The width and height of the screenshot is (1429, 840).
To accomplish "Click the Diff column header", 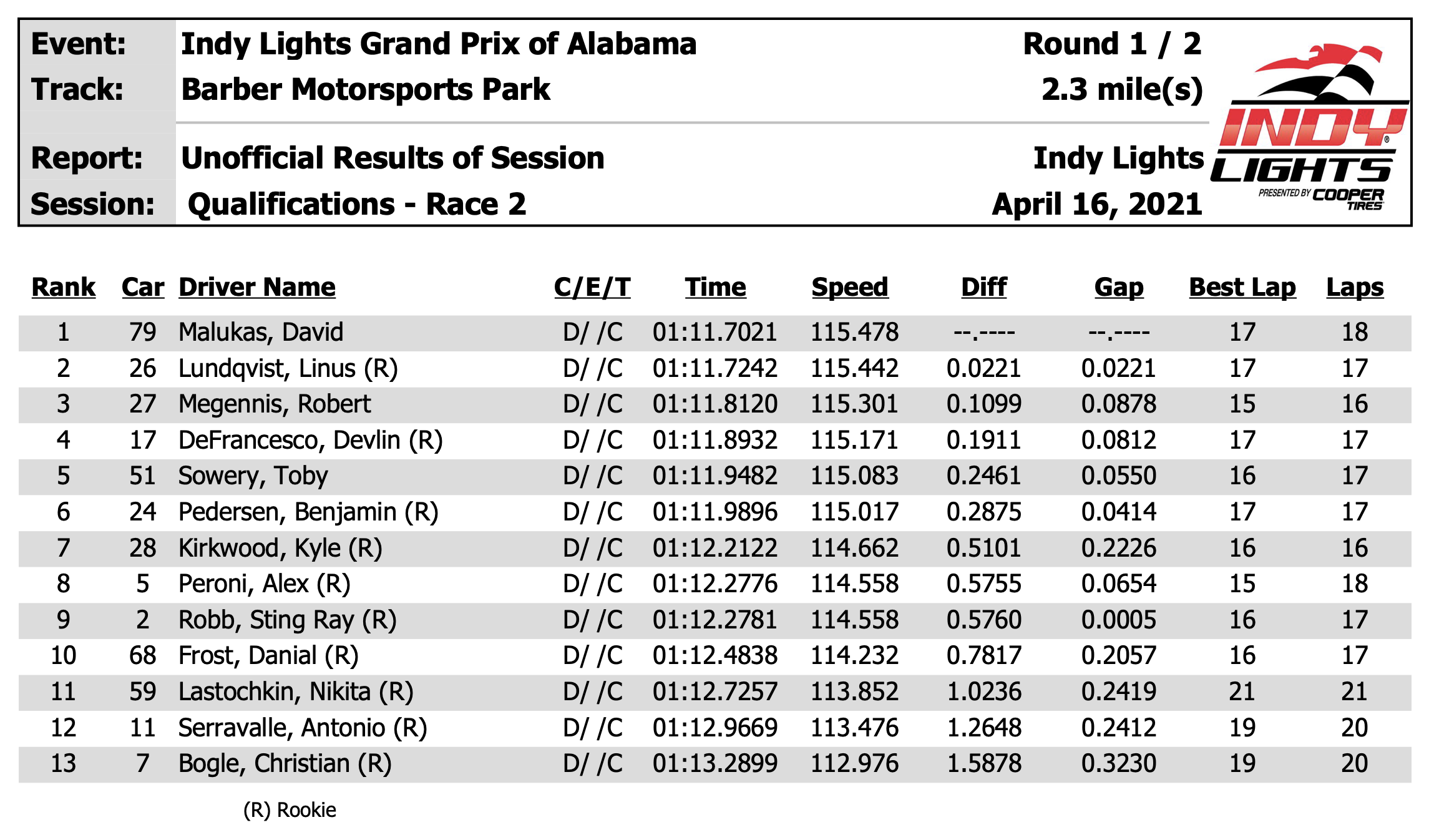I will coord(984,288).
